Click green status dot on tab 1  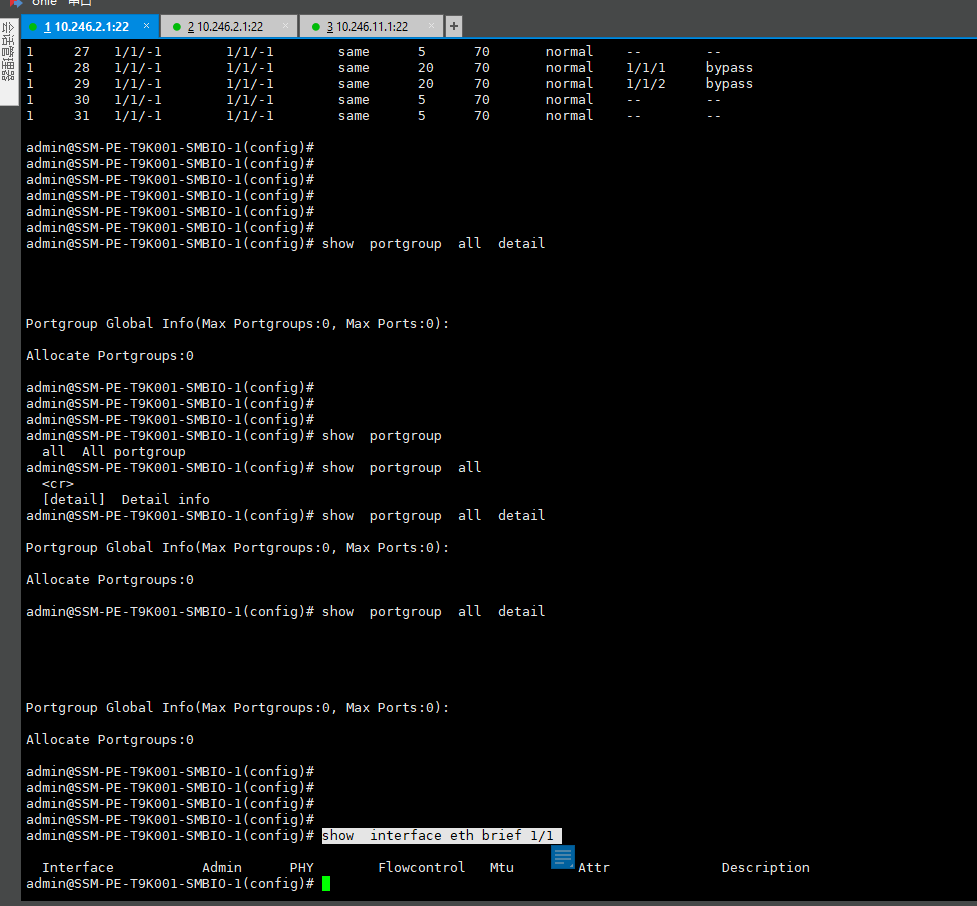(33, 27)
